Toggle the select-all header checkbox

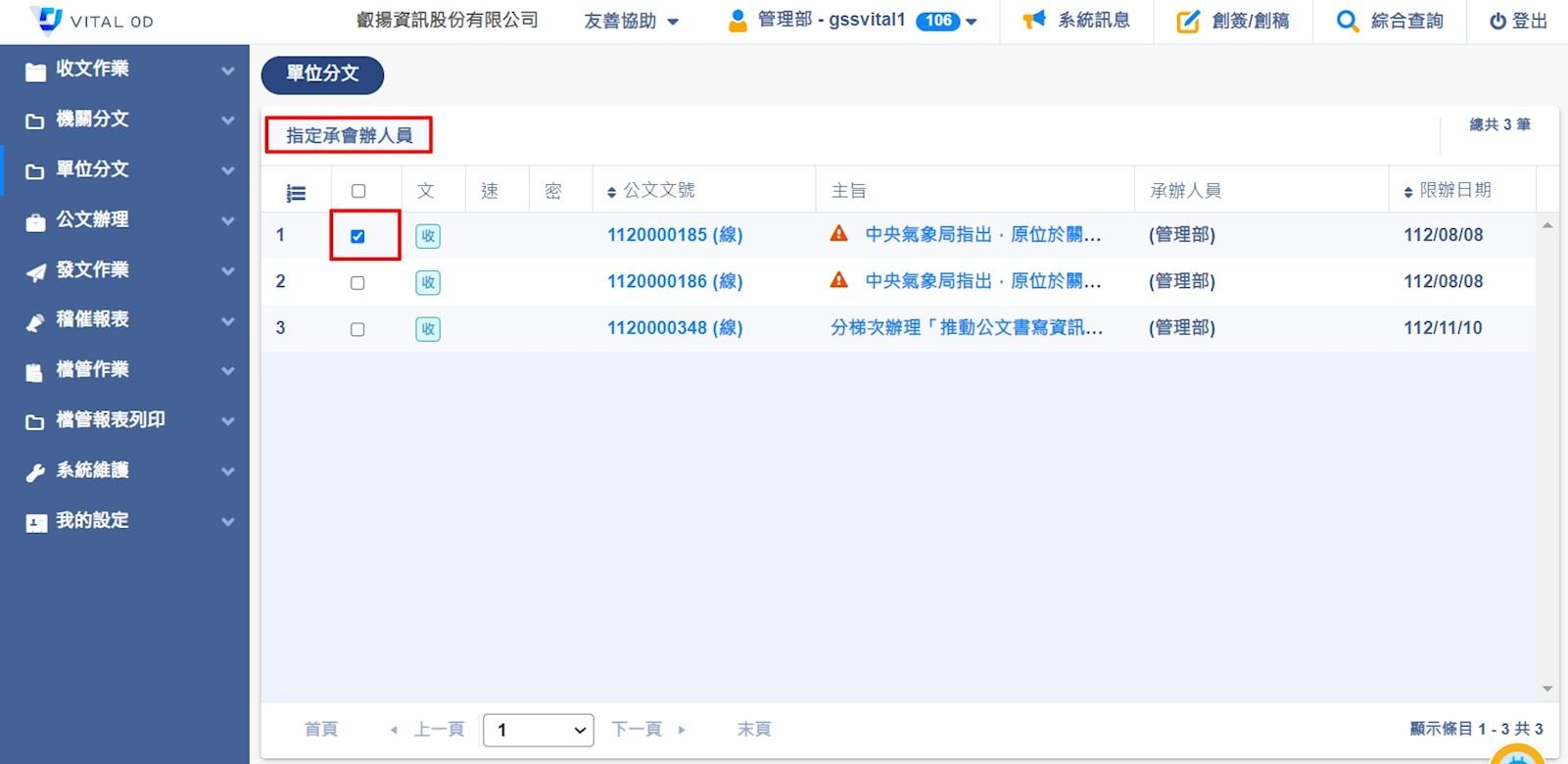pos(358,191)
